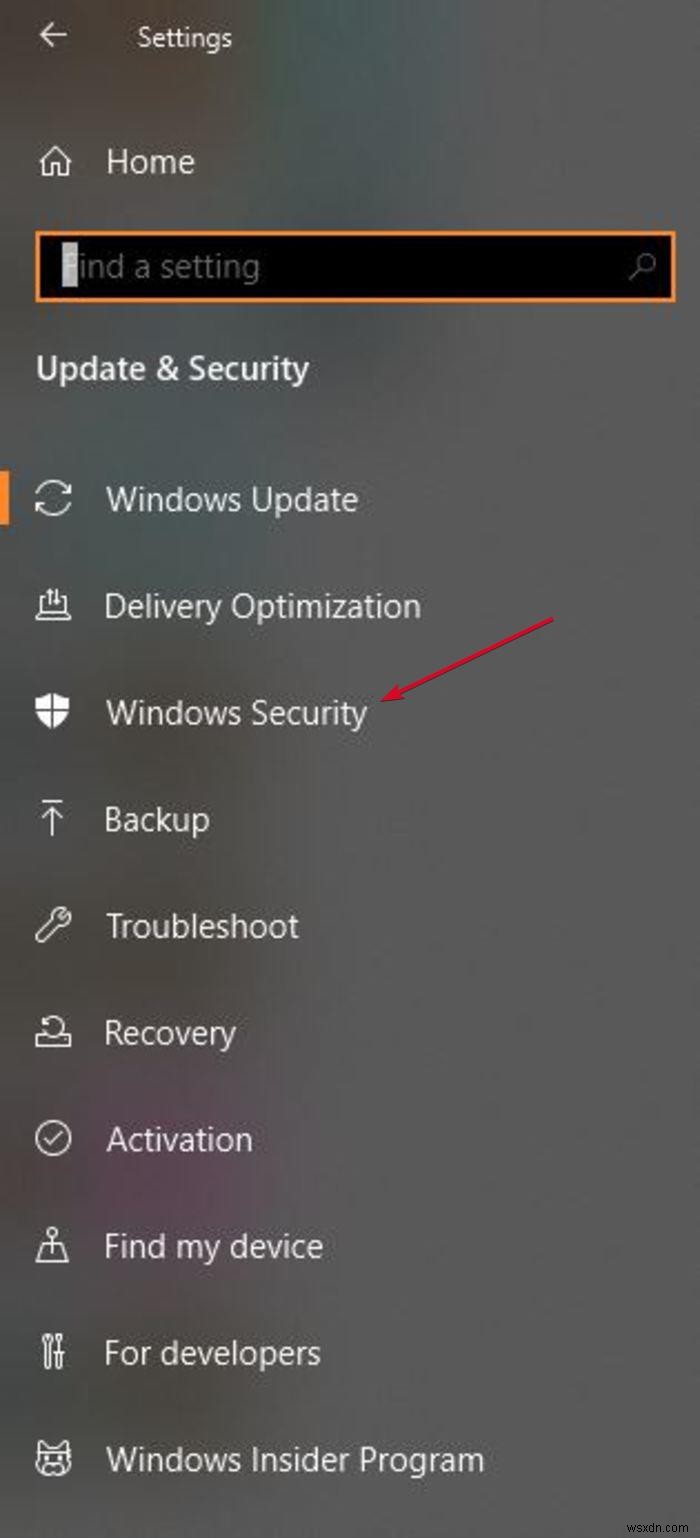Click the search magnifier icon
This screenshot has width=700, height=1538.
643,266
